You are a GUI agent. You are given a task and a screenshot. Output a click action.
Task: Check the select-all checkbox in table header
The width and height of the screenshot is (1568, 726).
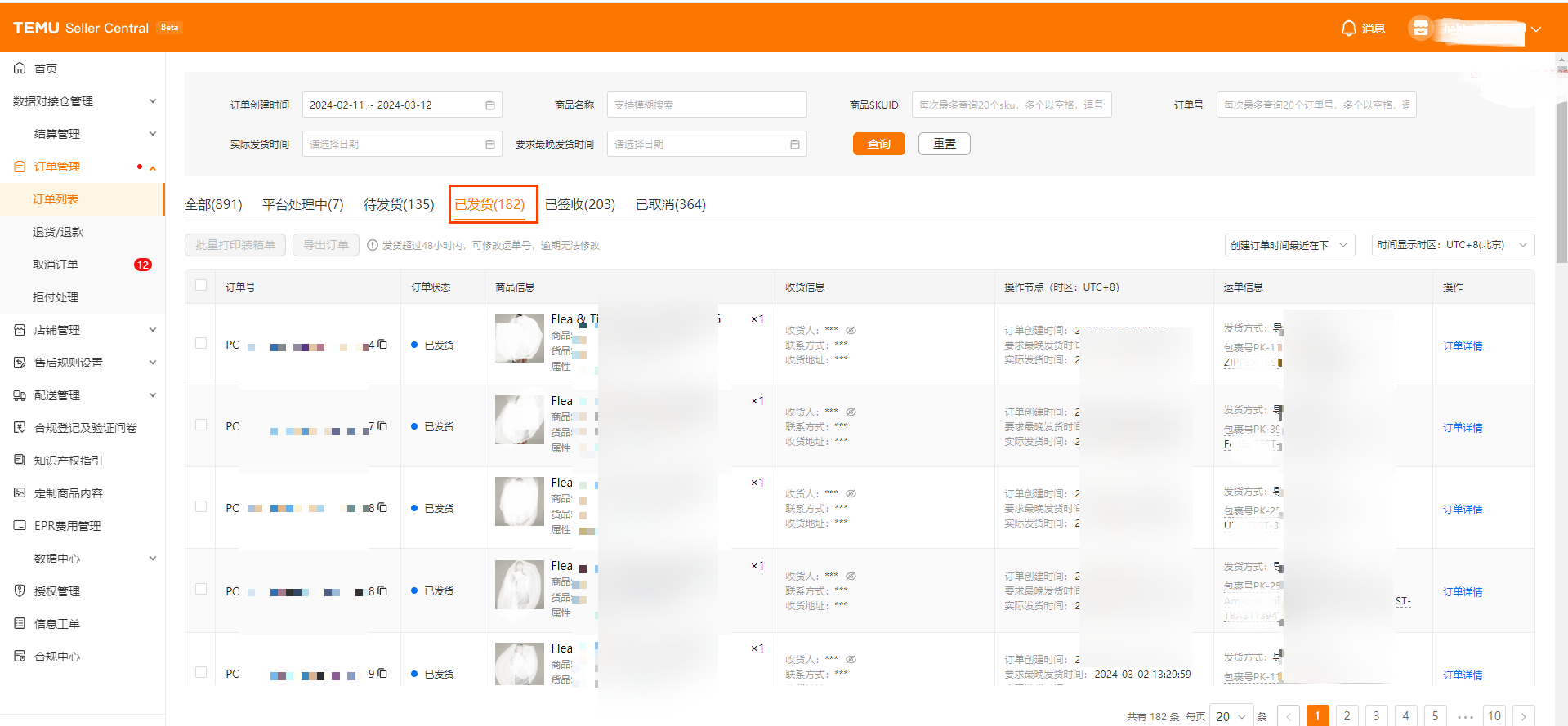[x=201, y=286]
